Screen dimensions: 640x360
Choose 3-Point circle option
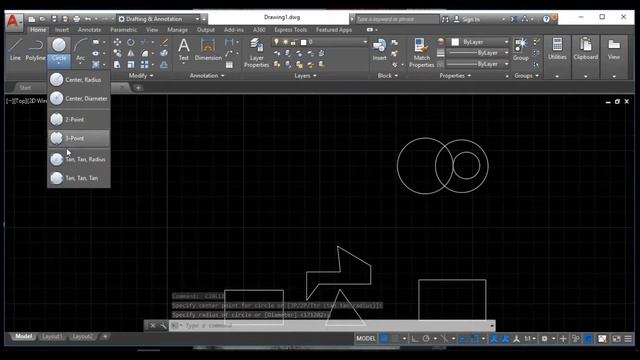[79, 138]
